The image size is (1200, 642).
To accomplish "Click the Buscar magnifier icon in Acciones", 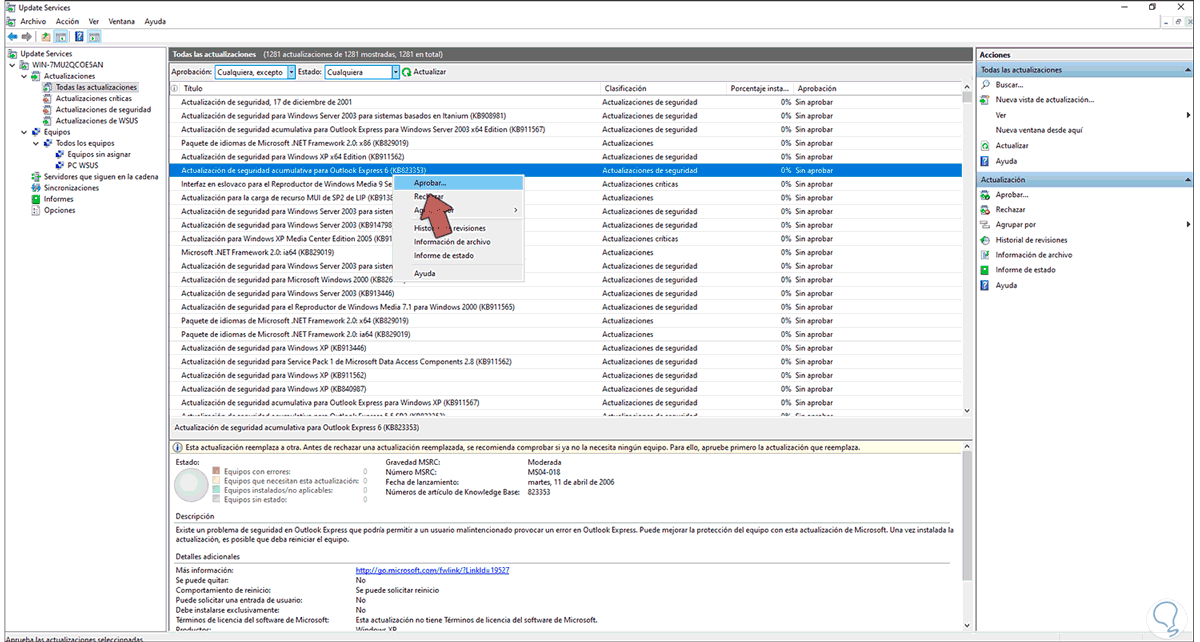I will [986, 85].
